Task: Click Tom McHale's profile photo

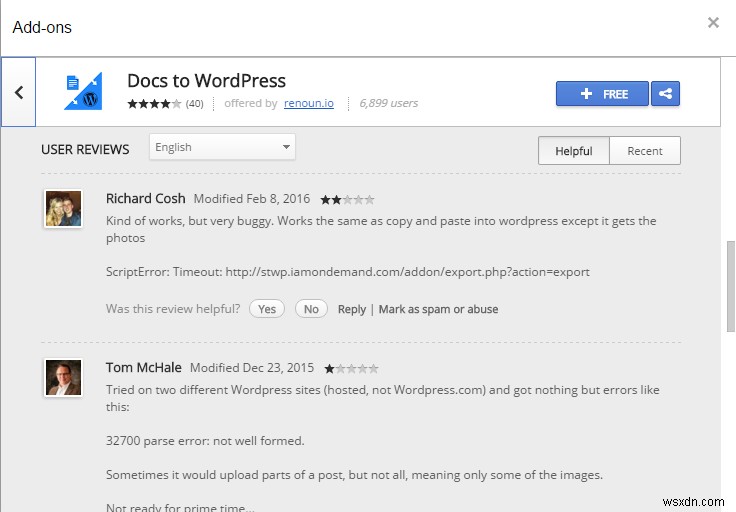Action: click(x=63, y=377)
